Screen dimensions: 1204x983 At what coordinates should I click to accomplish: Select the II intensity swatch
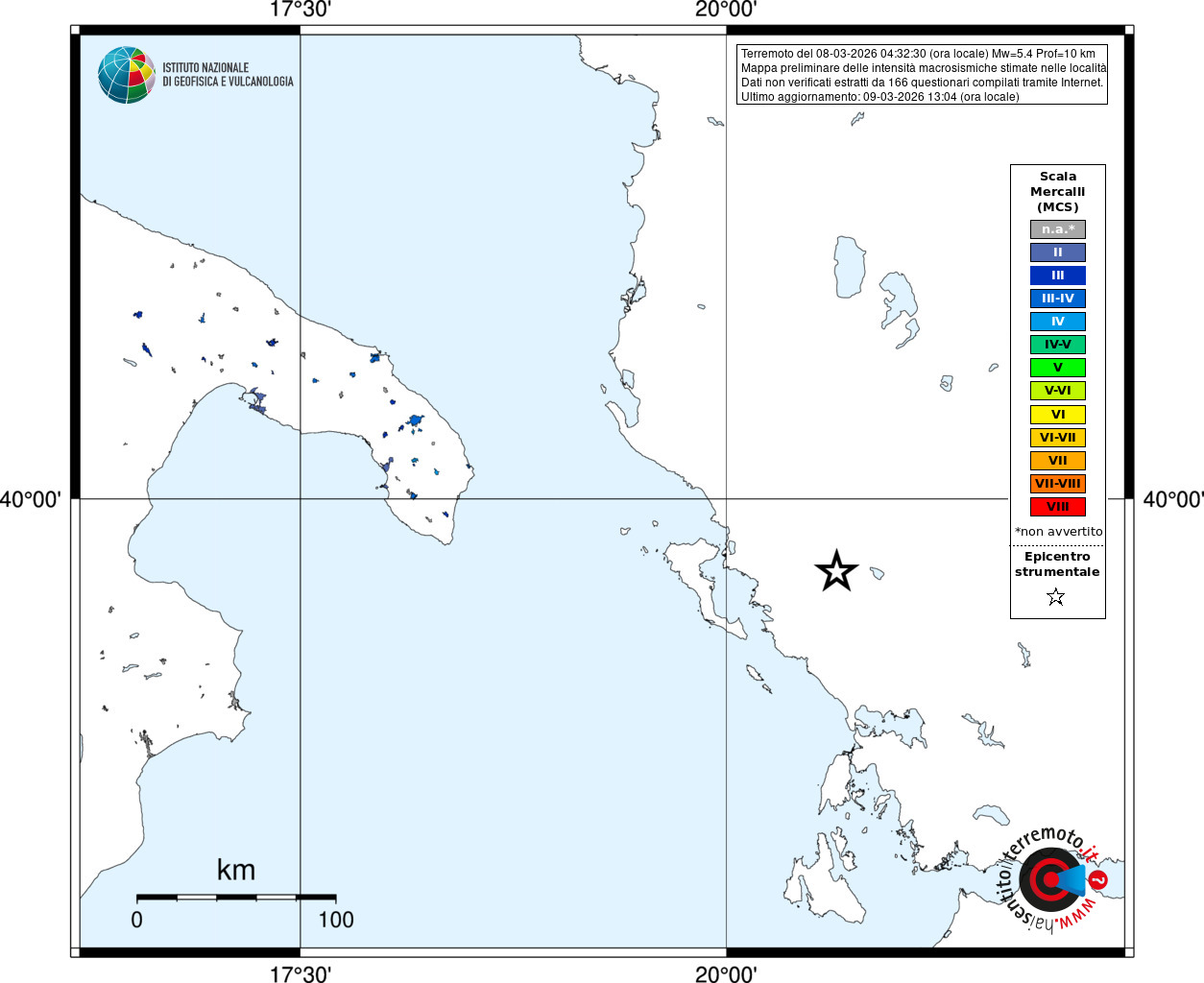coord(1058,252)
